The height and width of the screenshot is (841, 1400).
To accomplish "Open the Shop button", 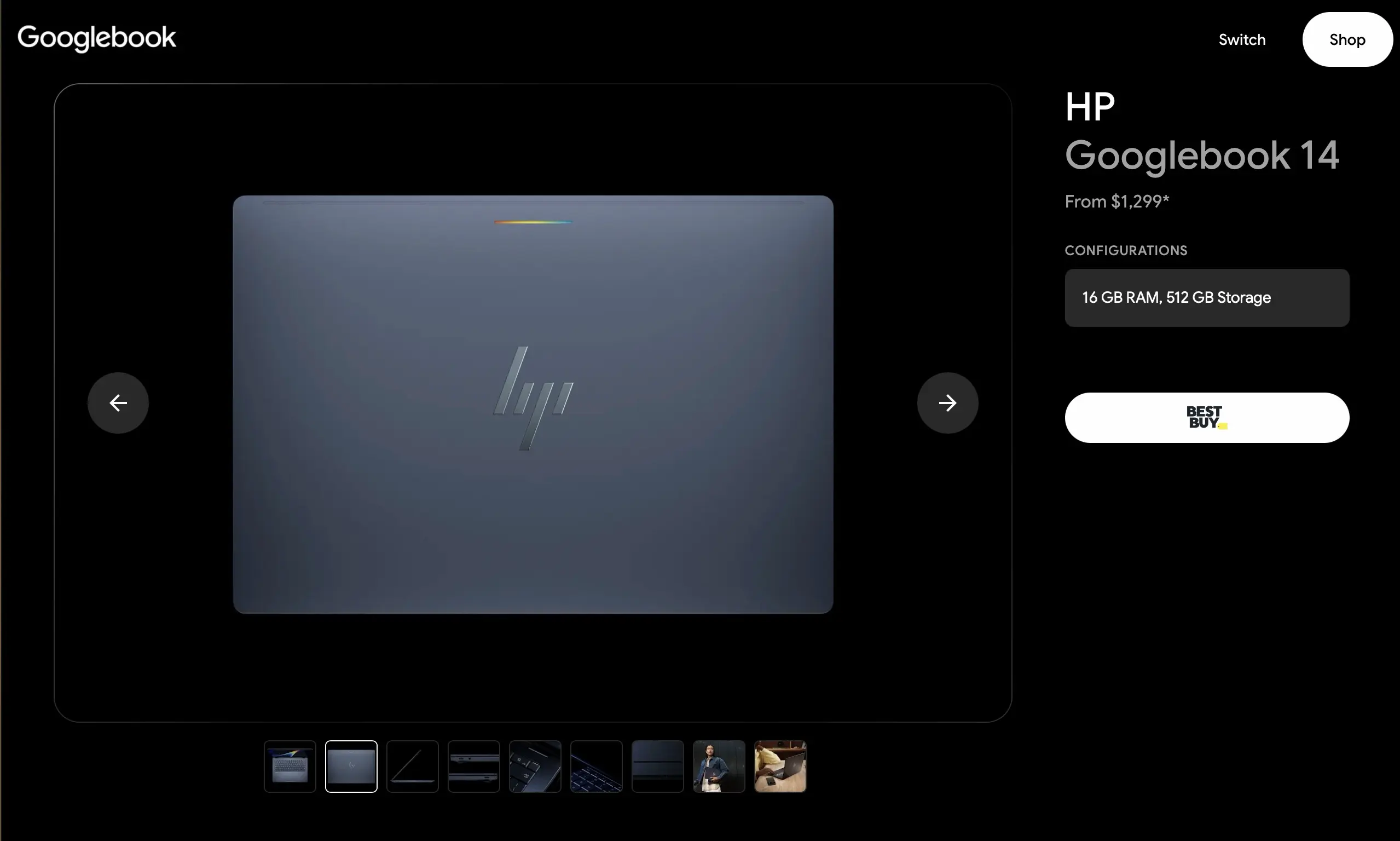I will click(x=1347, y=39).
